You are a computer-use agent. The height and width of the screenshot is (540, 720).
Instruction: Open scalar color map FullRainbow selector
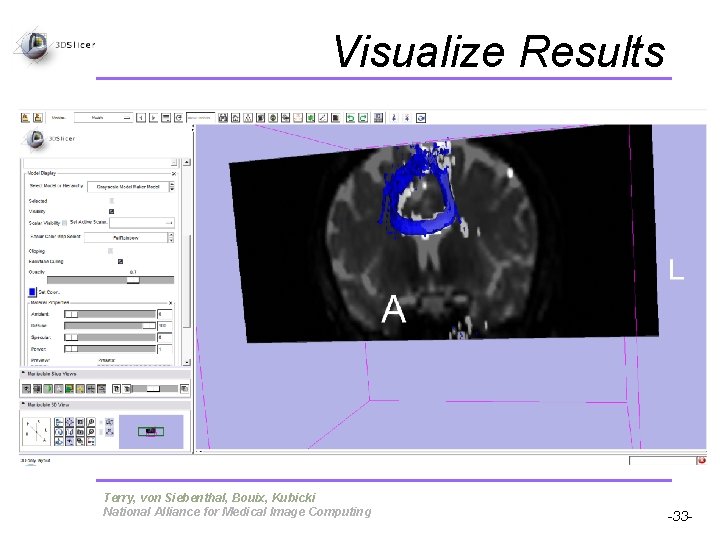click(x=126, y=237)
